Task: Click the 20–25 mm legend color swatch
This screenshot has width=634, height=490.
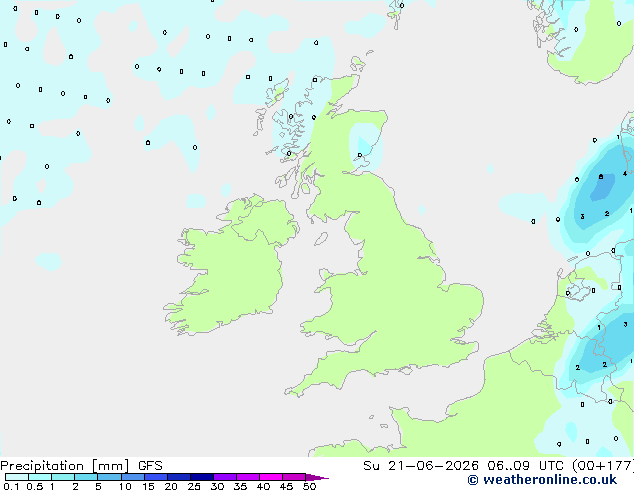Action: [x=179, y=477]
